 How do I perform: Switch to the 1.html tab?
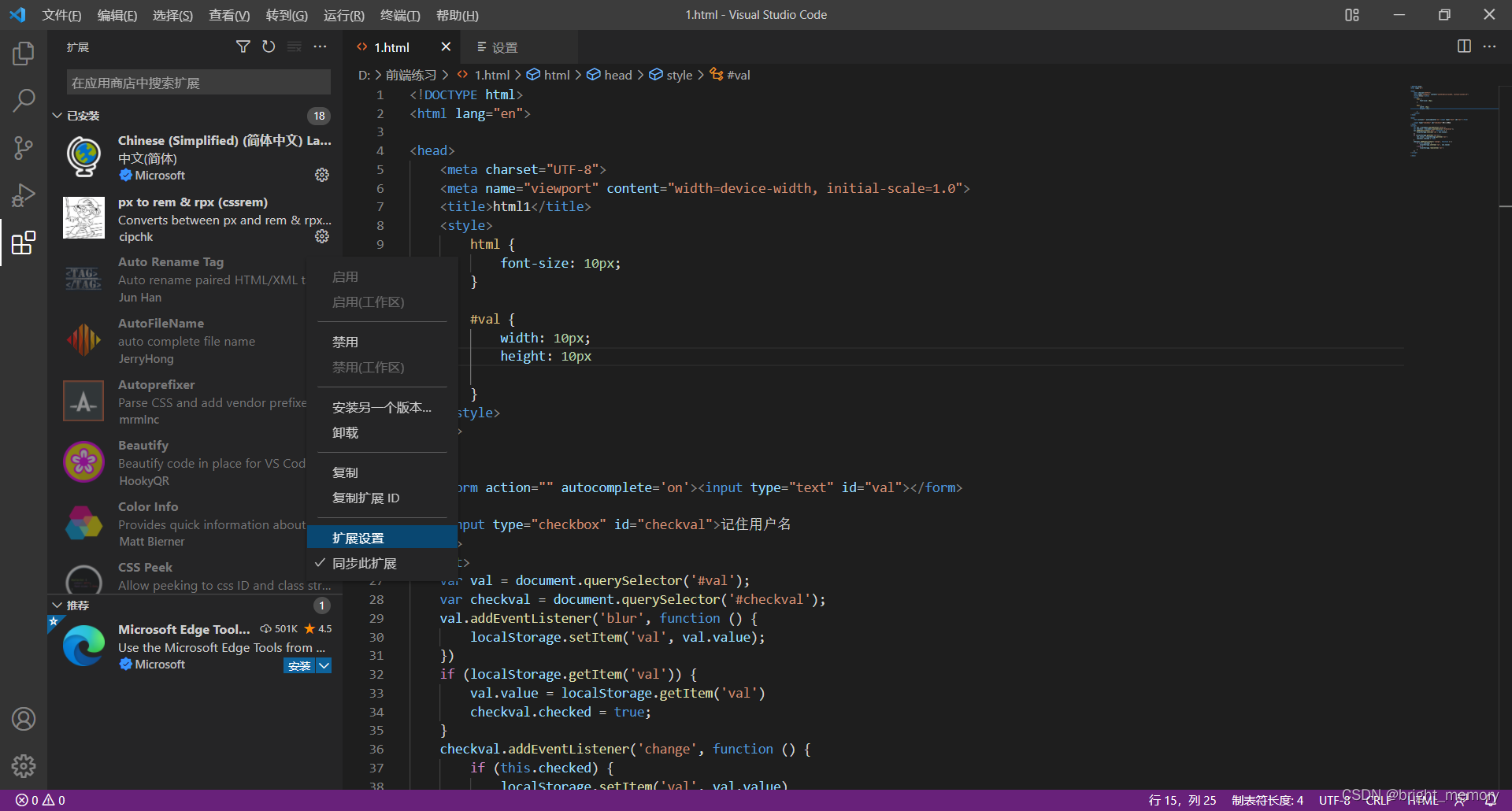click(x=402, y=47)
